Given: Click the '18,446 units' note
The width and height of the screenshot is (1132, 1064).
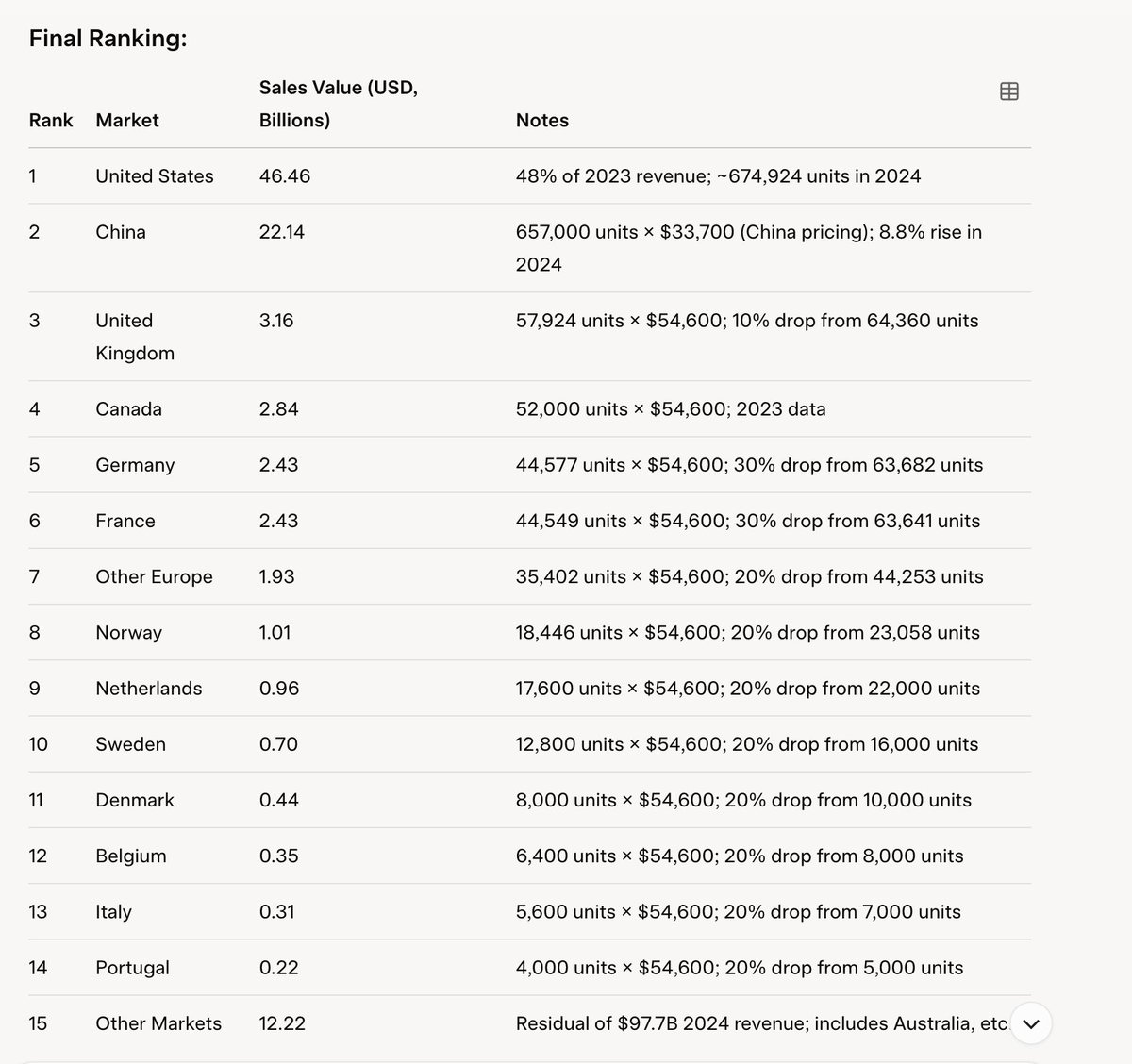Looking at the screenshot, I should [x=748, y=632].
